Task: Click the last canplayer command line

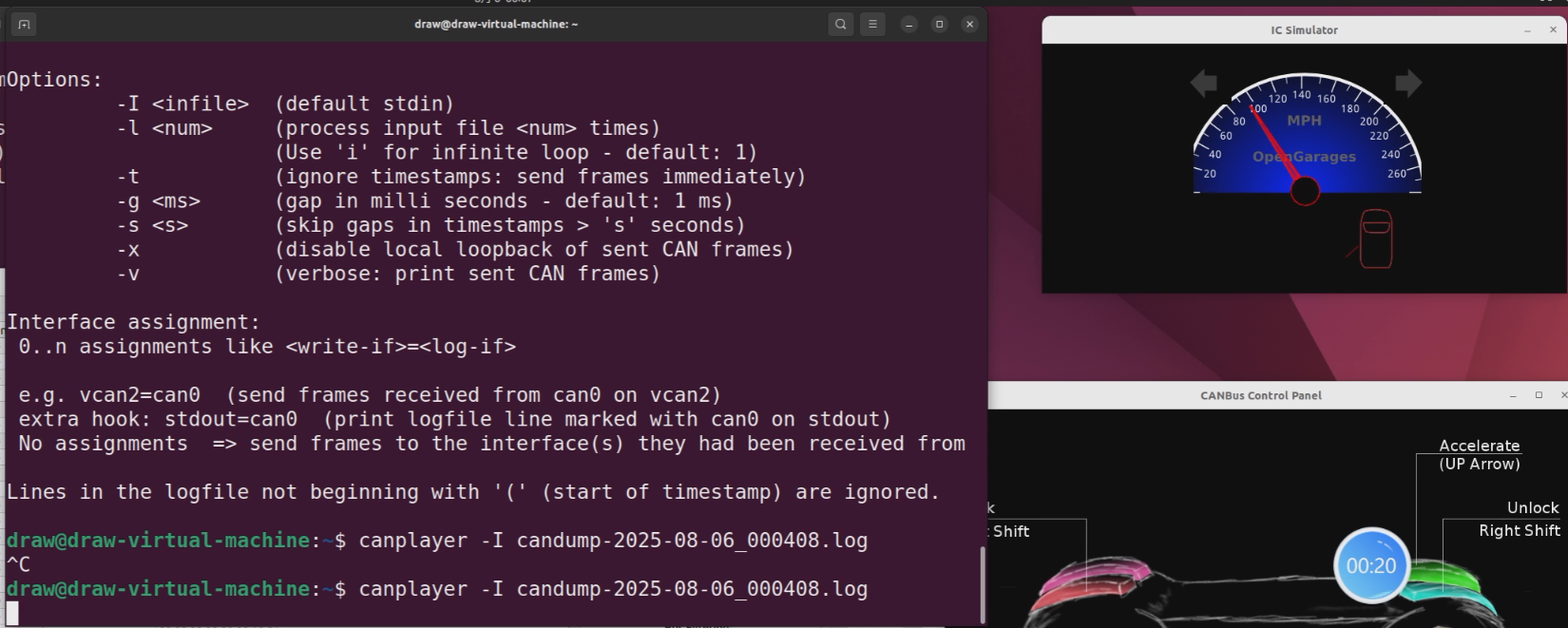Action: (x=437, y=589)
